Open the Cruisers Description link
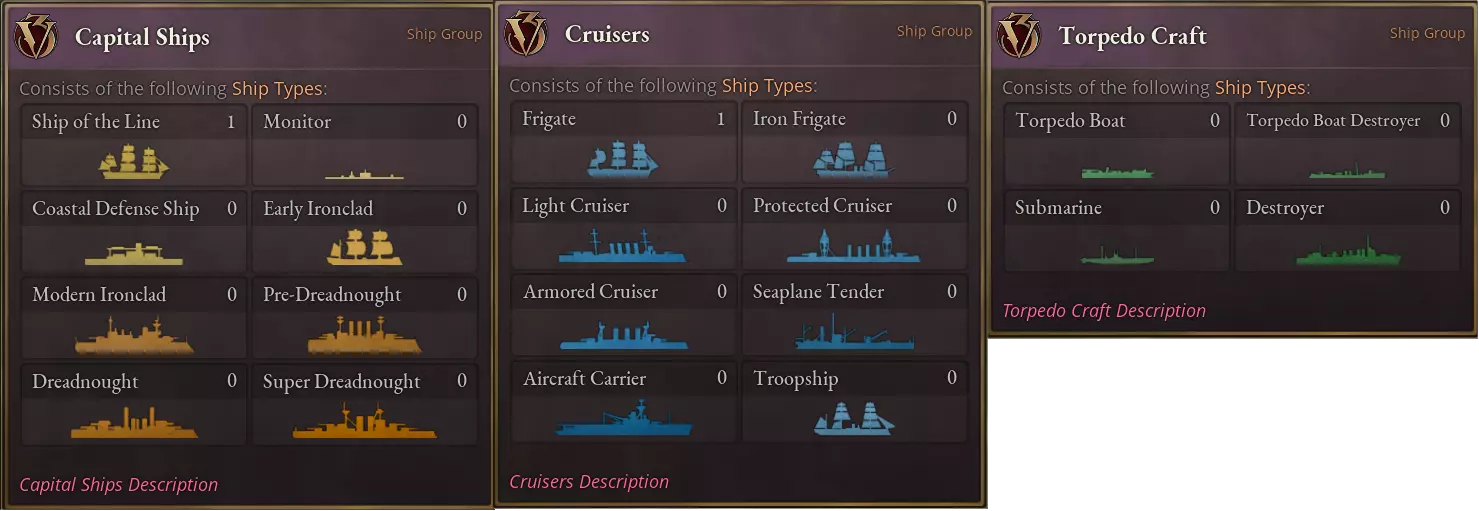The height and width of the screenshot is (511, 1479). point(589,482)
